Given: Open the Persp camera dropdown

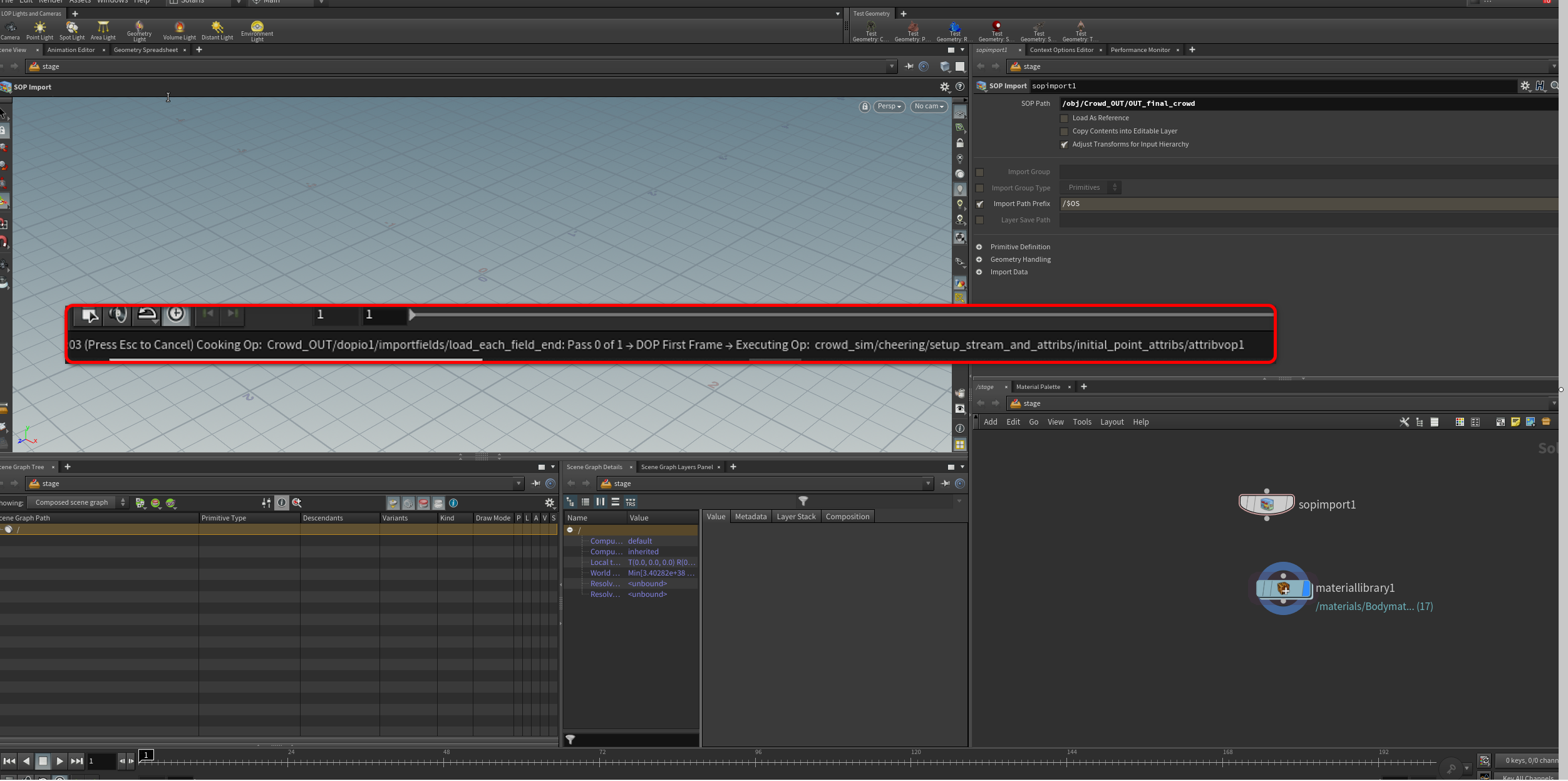Looking at the screenshot, I should pyautogui.click(x=889, y=106).
